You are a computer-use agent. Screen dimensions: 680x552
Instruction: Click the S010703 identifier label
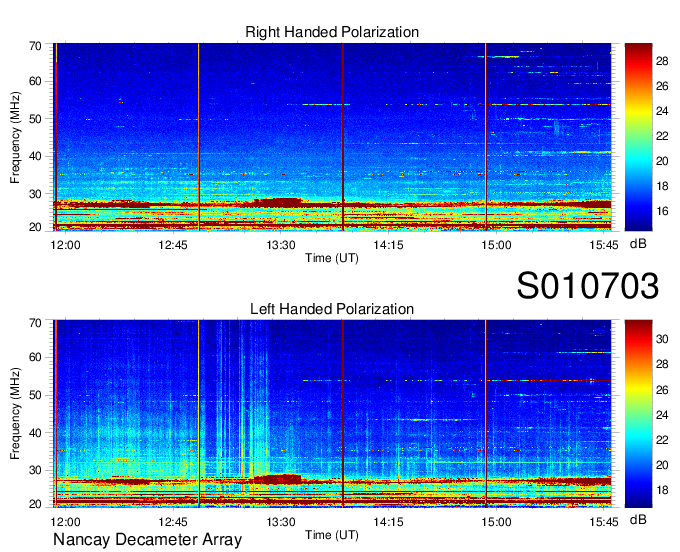point(588,286)
